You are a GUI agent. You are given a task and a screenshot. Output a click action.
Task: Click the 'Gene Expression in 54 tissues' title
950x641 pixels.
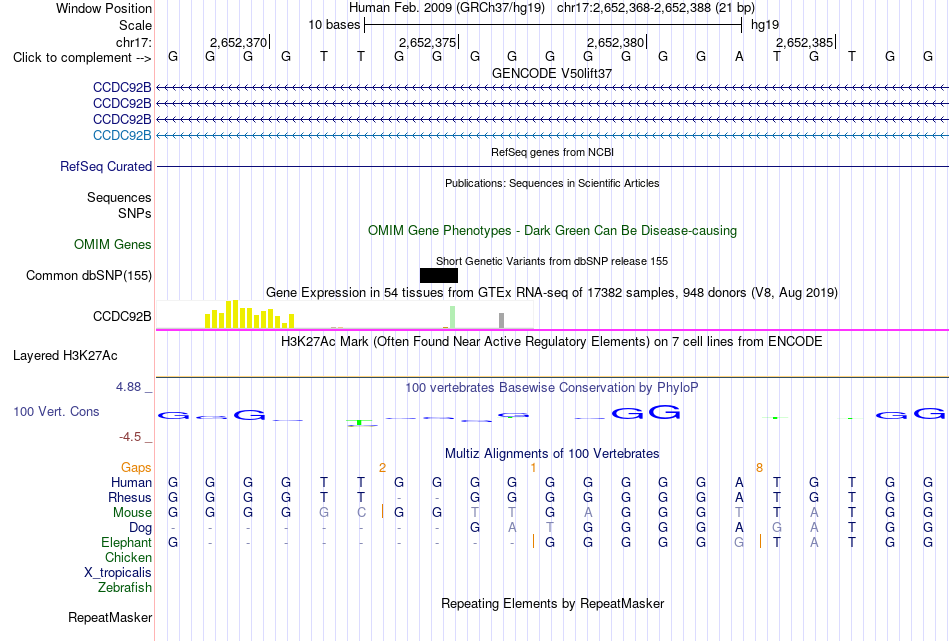(552, 293)
